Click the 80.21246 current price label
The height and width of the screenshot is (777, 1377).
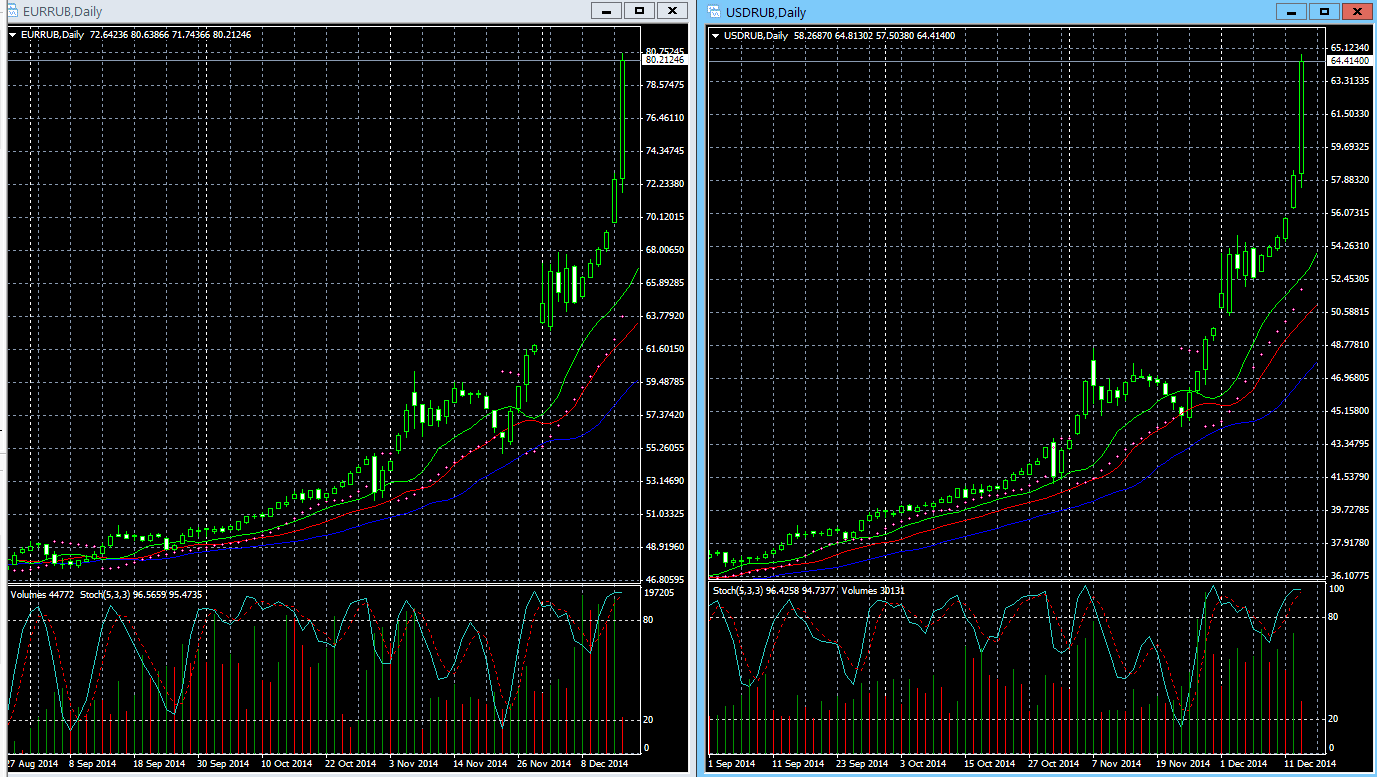(665, 60)
